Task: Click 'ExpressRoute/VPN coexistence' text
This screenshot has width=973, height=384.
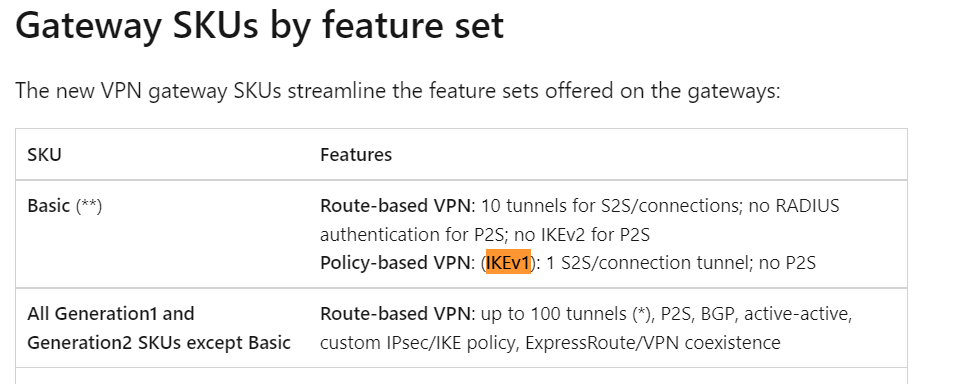Action: click(x=653, y=342)
